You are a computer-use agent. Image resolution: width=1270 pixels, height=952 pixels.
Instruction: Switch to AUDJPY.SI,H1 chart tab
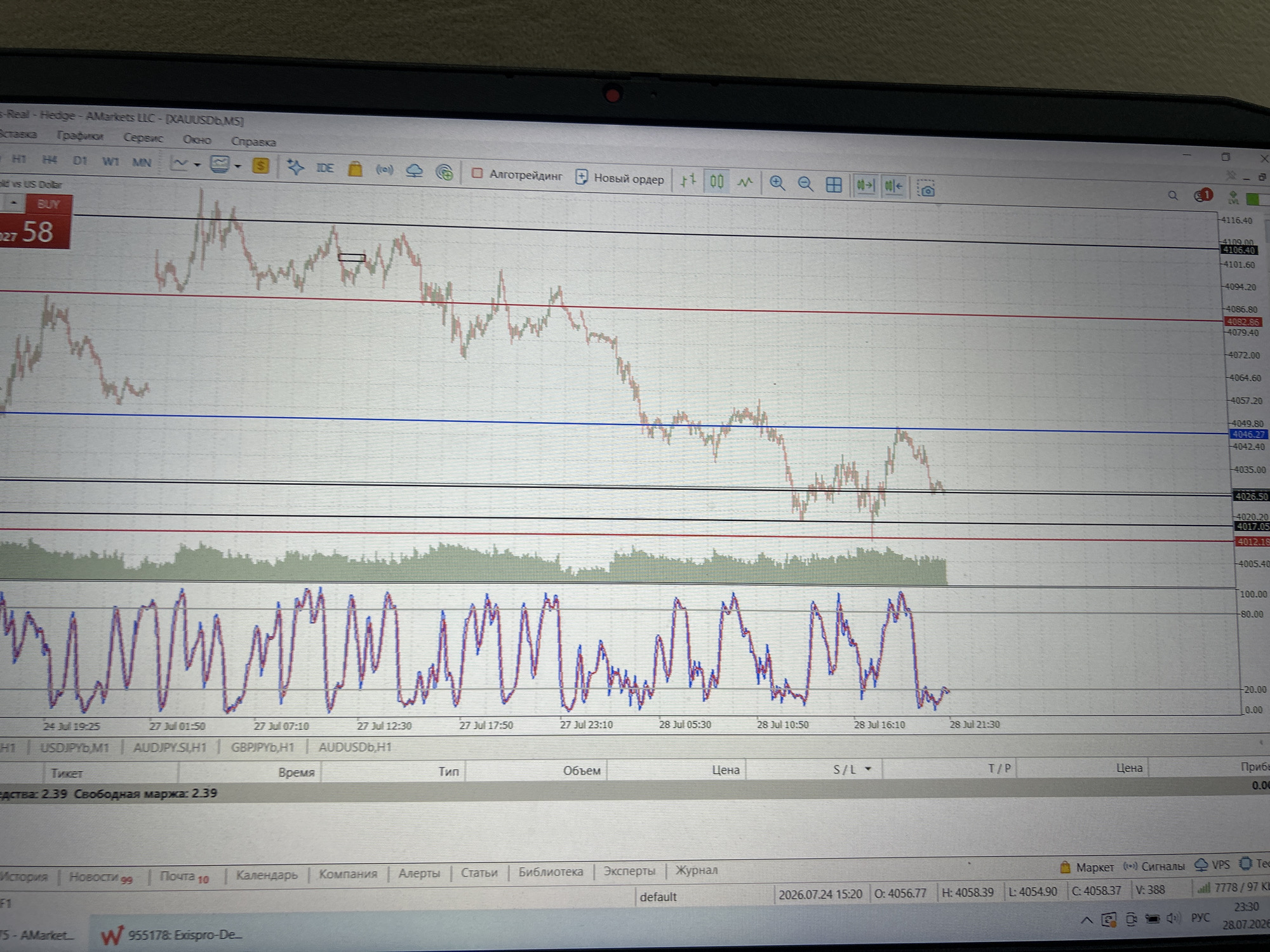[170, 748]
